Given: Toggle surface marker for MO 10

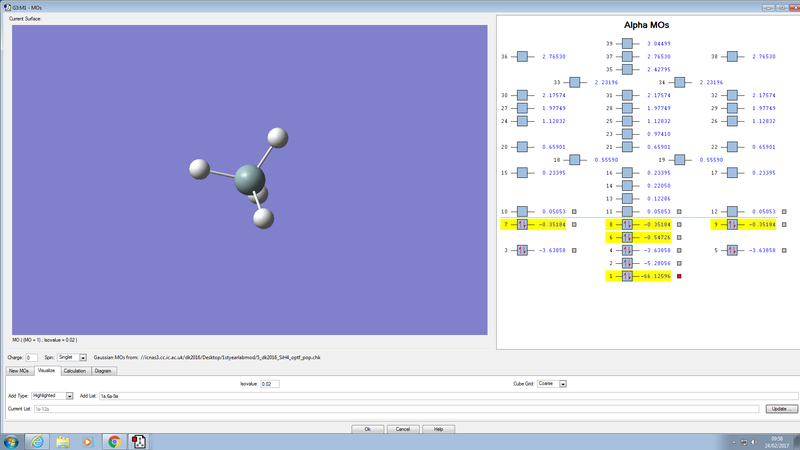Looking at the screenshot, I should (574, 211).
